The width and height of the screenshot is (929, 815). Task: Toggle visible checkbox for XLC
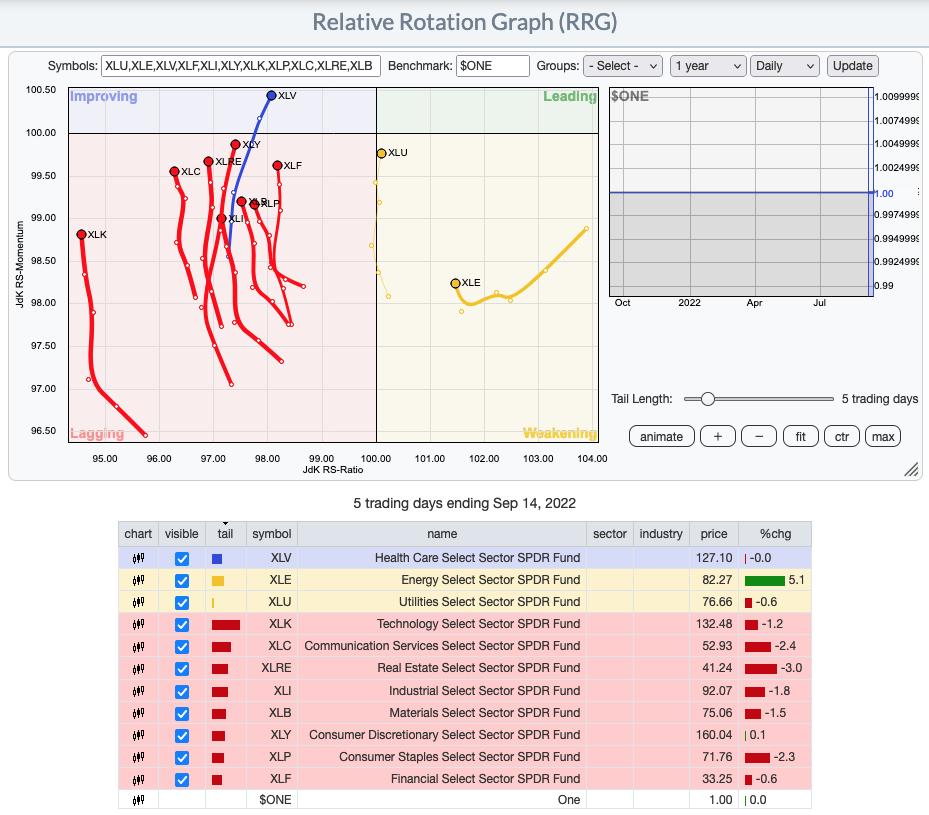coord(182,647)
